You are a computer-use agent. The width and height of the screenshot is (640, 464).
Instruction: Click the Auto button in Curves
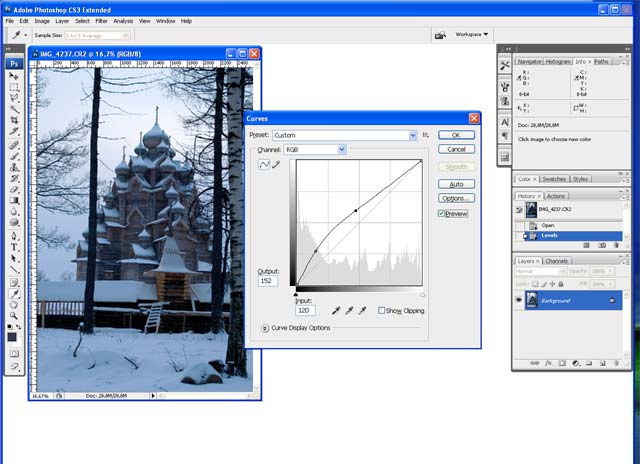(x=456, y=184)
